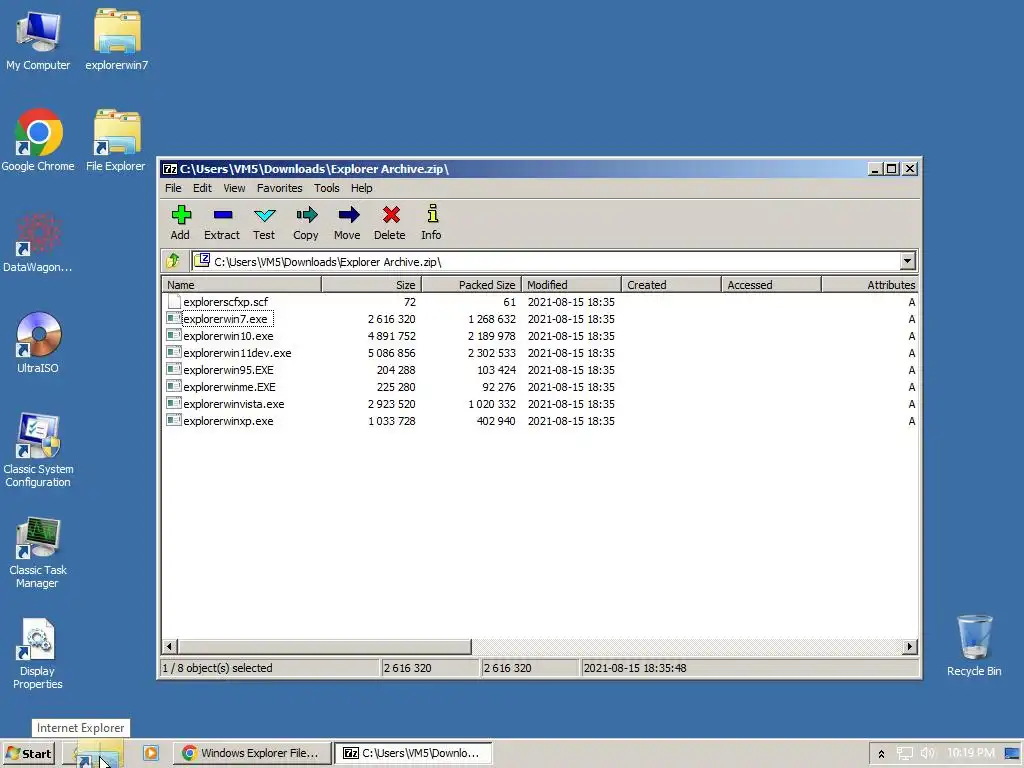Select Classic System Configuration shortcut
This screenshot has width=1024, height=768.
click(38, 451)
